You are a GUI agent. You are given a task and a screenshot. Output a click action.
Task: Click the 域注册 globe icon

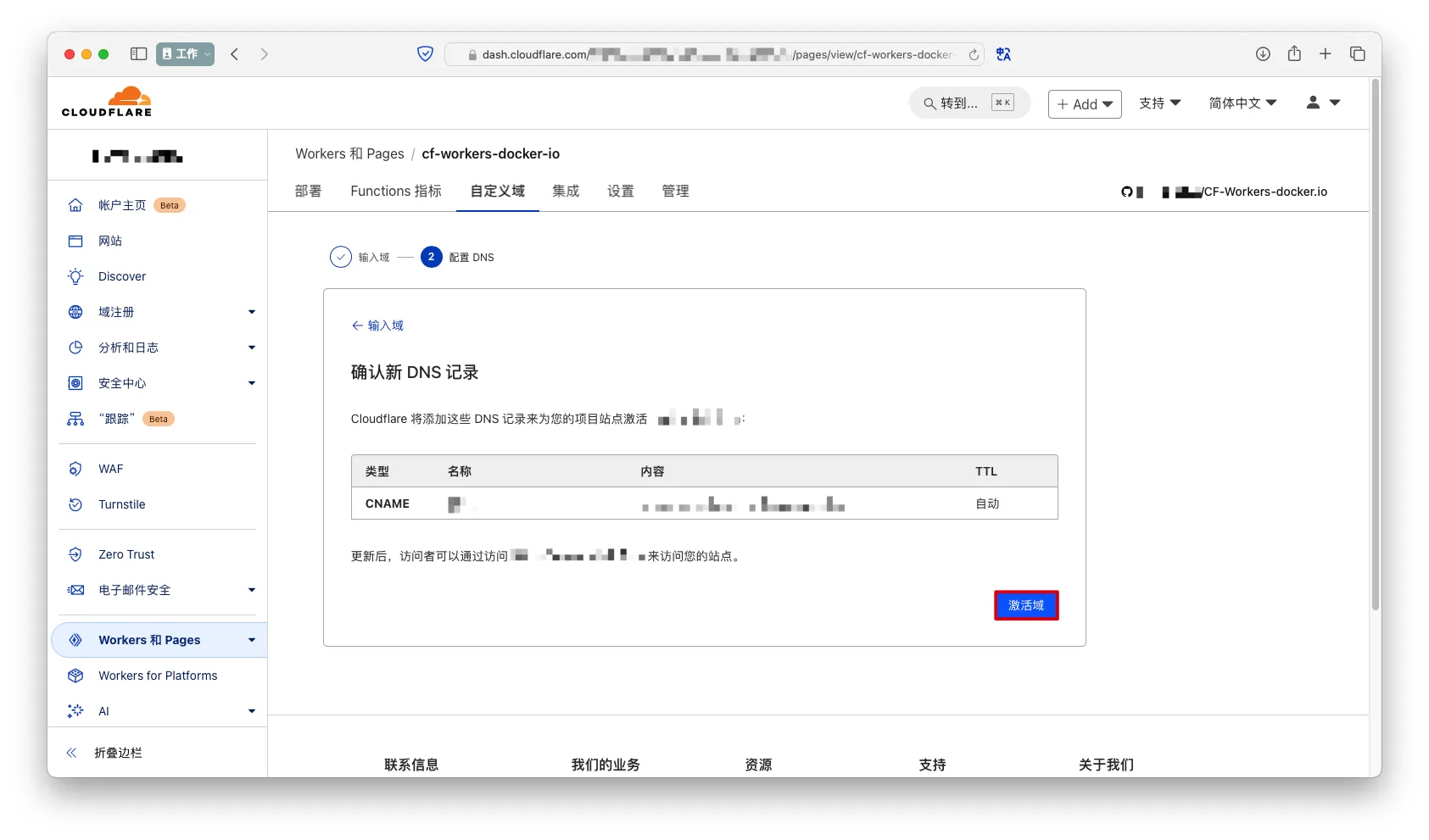[75, 312]
